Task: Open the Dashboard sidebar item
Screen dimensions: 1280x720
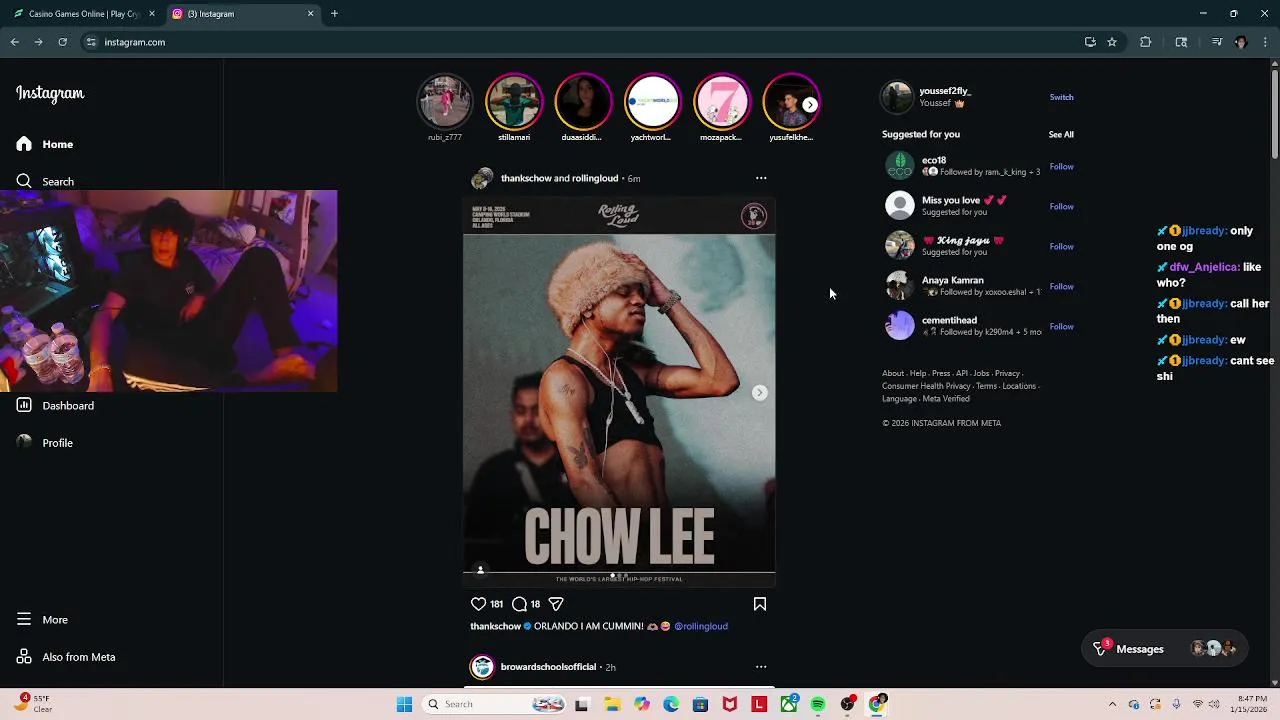Action: (x=55, y=405)
